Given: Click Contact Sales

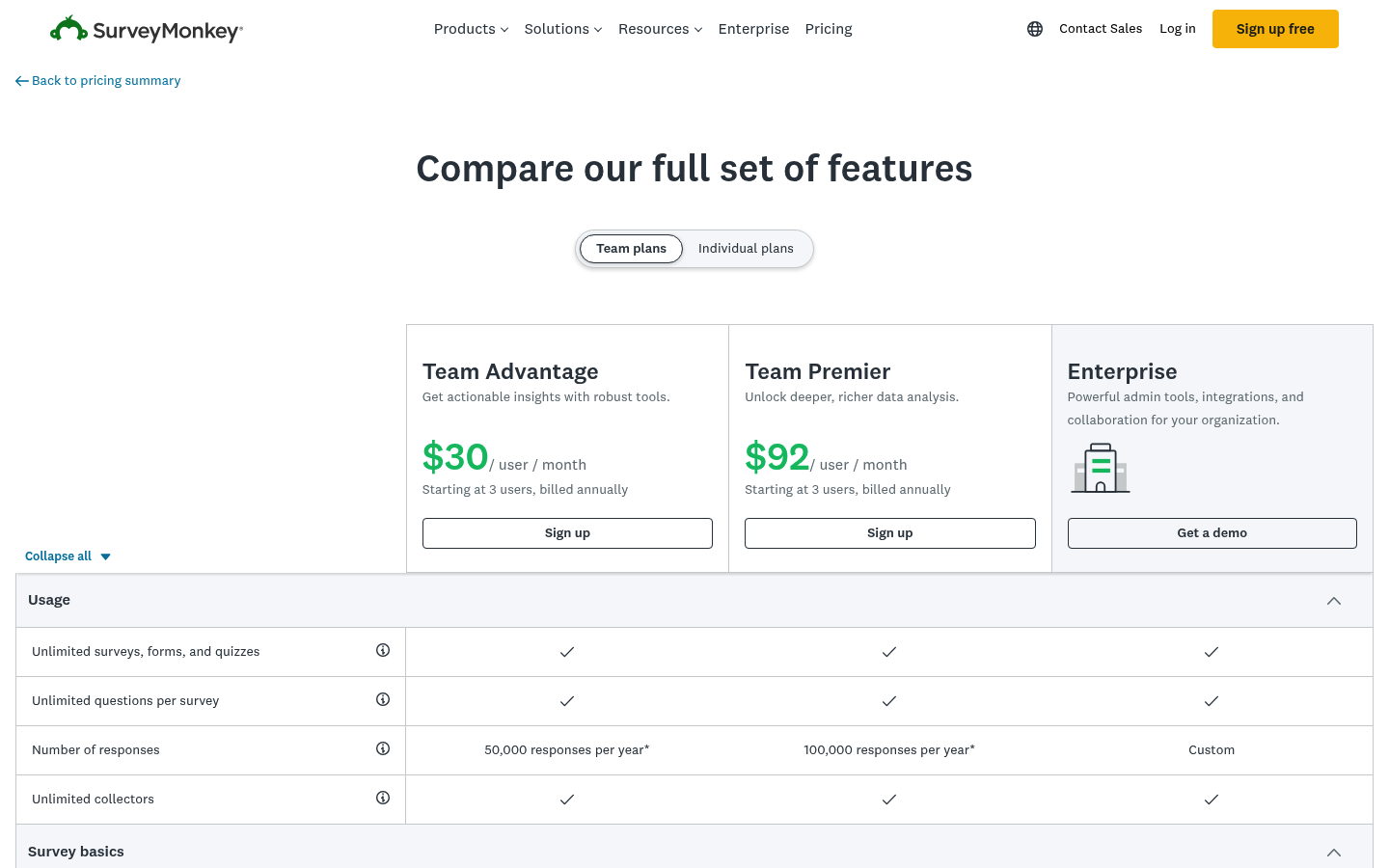Looking at the screenshot, I should [1101, 29].
